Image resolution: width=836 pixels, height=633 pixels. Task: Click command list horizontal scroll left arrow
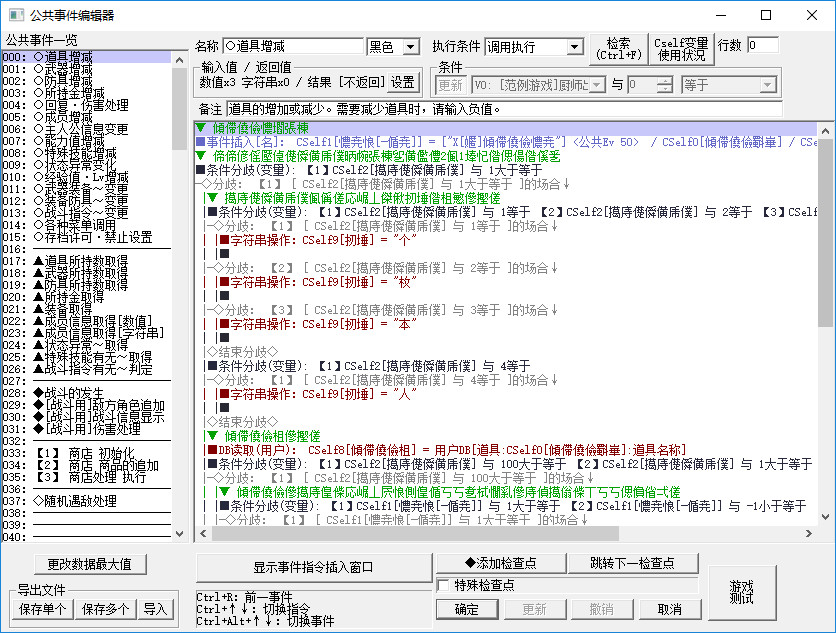tap(203, 533)
